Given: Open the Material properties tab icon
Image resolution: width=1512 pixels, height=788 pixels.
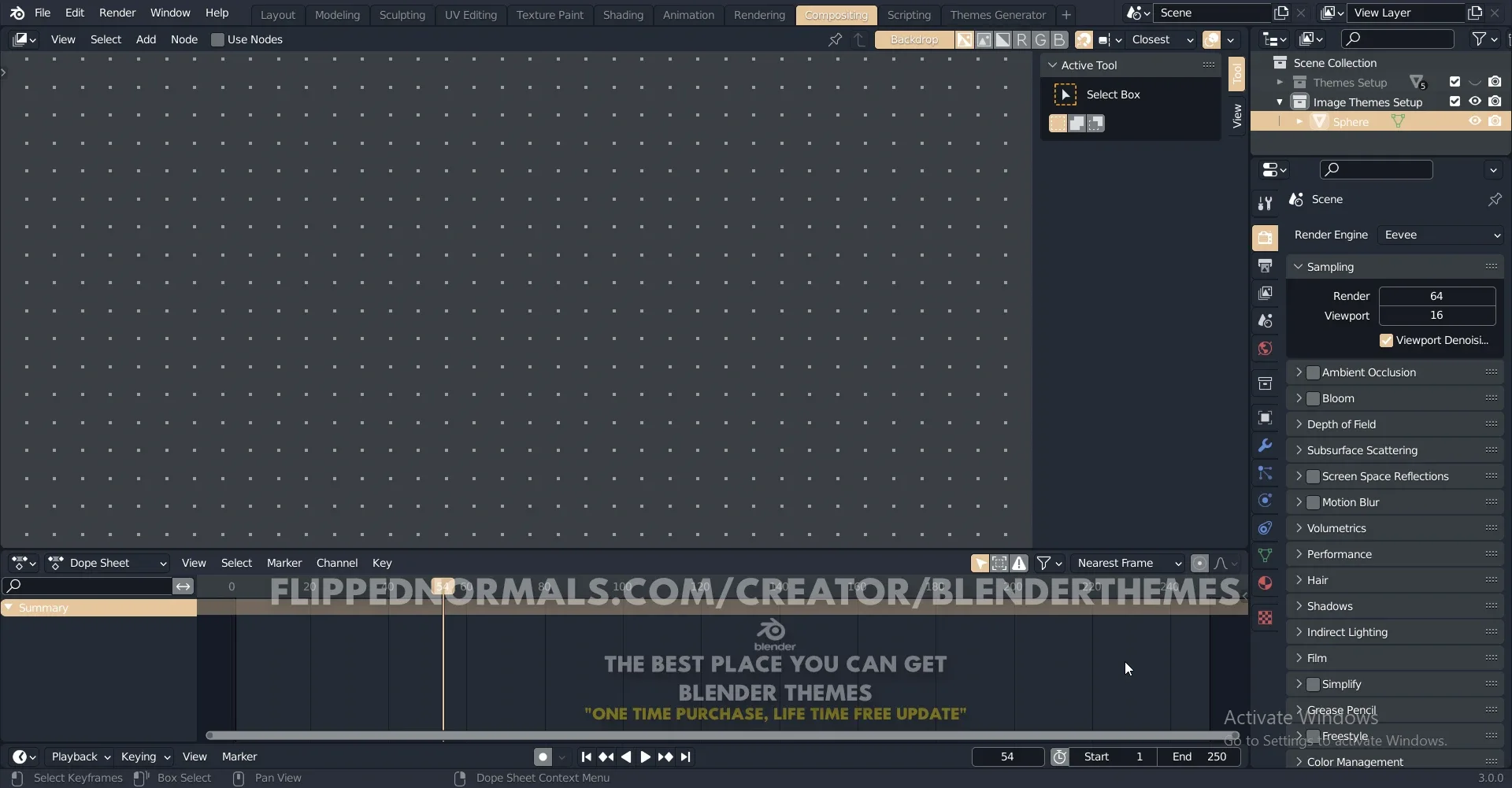Looking at the screenshot, I should click(1265, 583).
